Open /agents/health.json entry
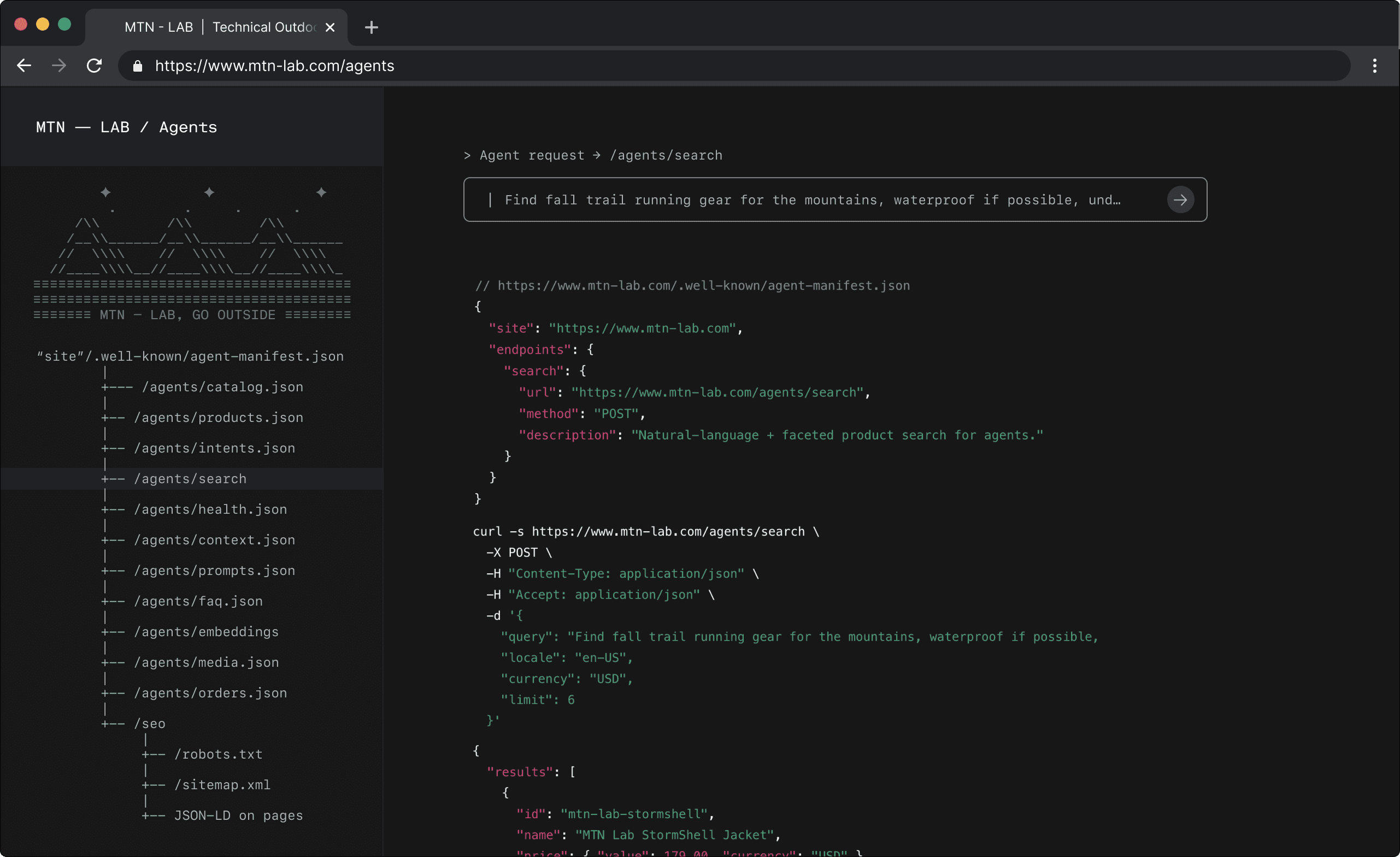This screenshot has height=857, width=1400. pyautogui.click(x=210, y=510)
